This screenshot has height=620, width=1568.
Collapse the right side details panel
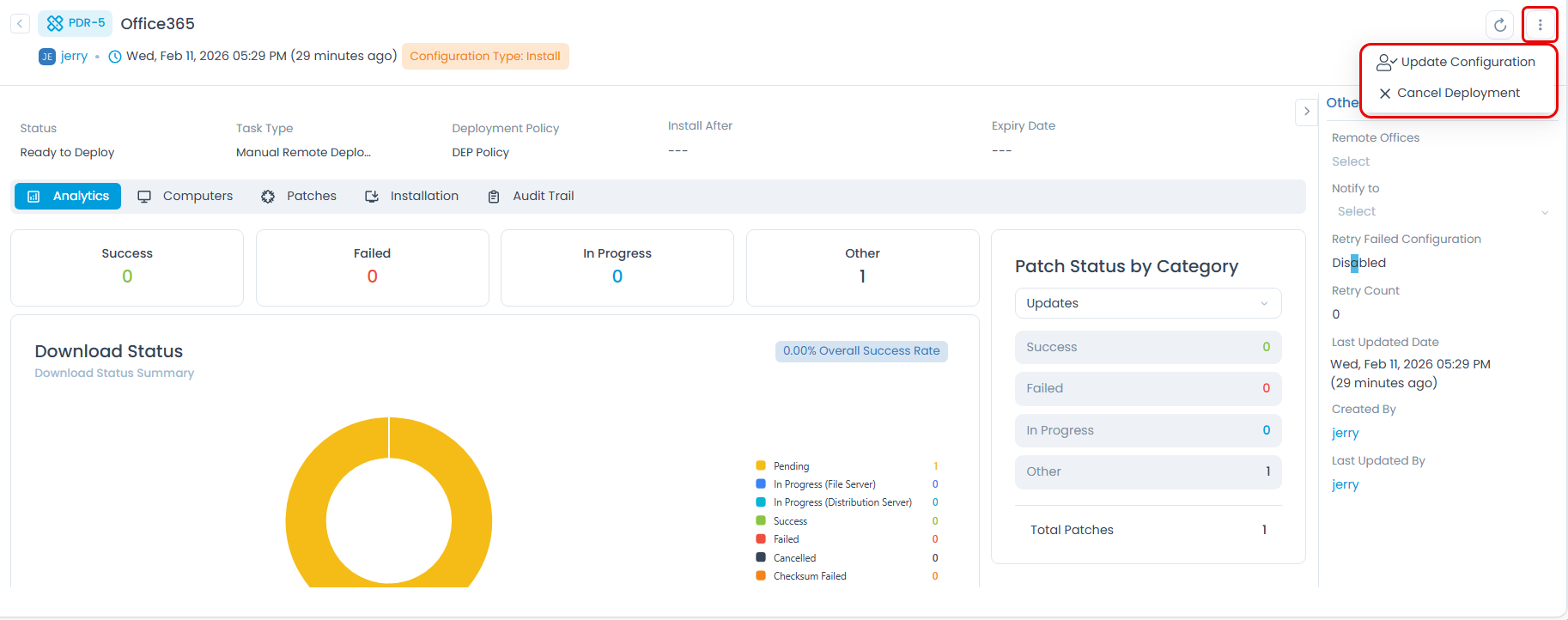tap(1306, 112)
